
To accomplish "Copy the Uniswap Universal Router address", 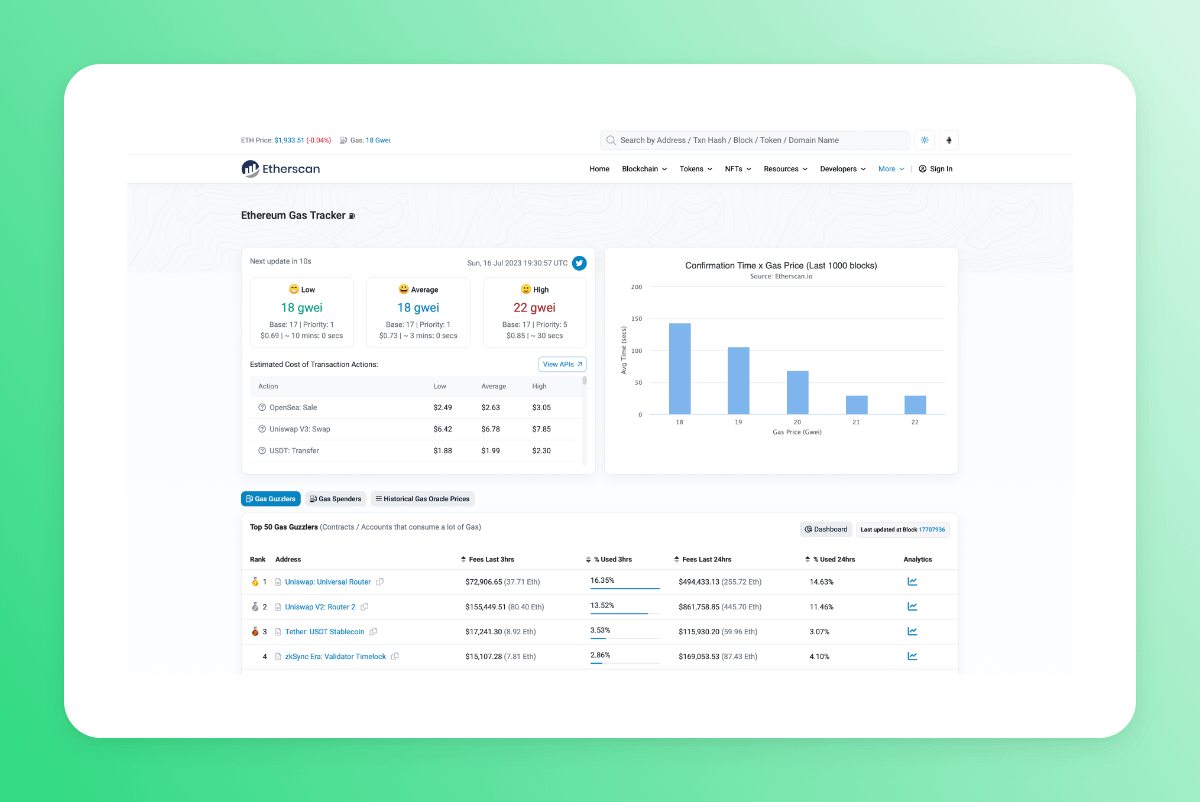I will tap(380, 581).
